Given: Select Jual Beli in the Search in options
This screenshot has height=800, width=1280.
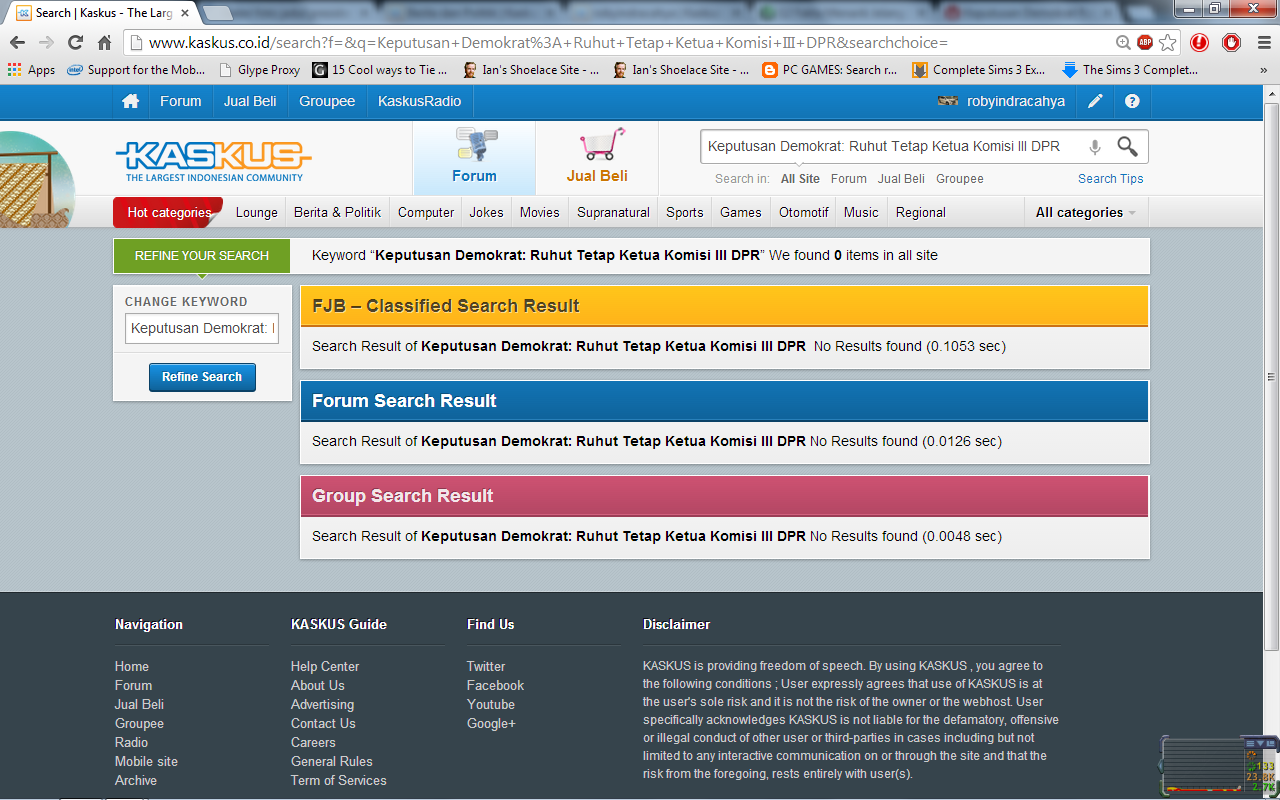Looking at the screenshot, I should pyautogui.click(x=901, y=179).
